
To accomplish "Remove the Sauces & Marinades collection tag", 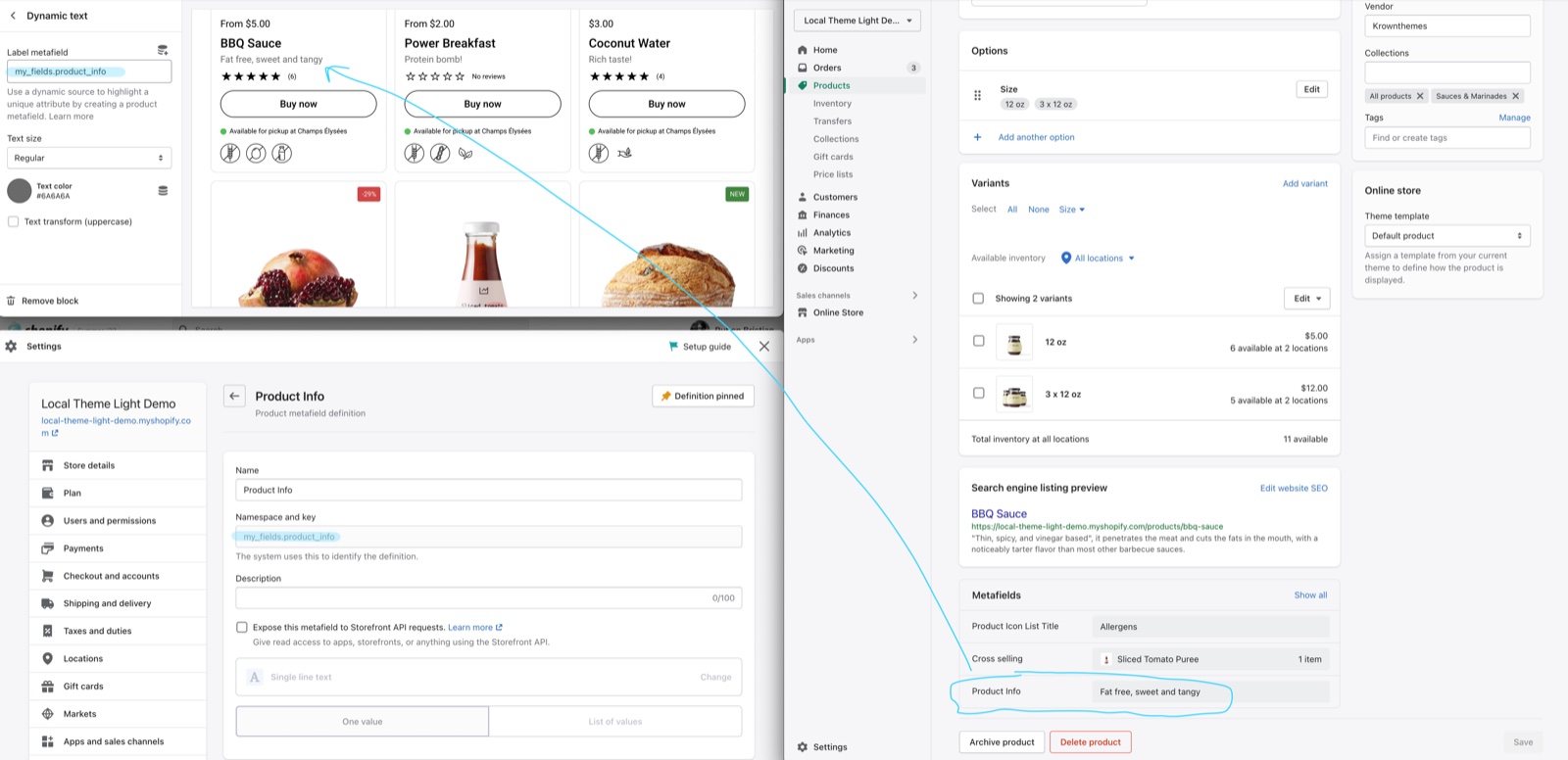I will (1515, 96).
